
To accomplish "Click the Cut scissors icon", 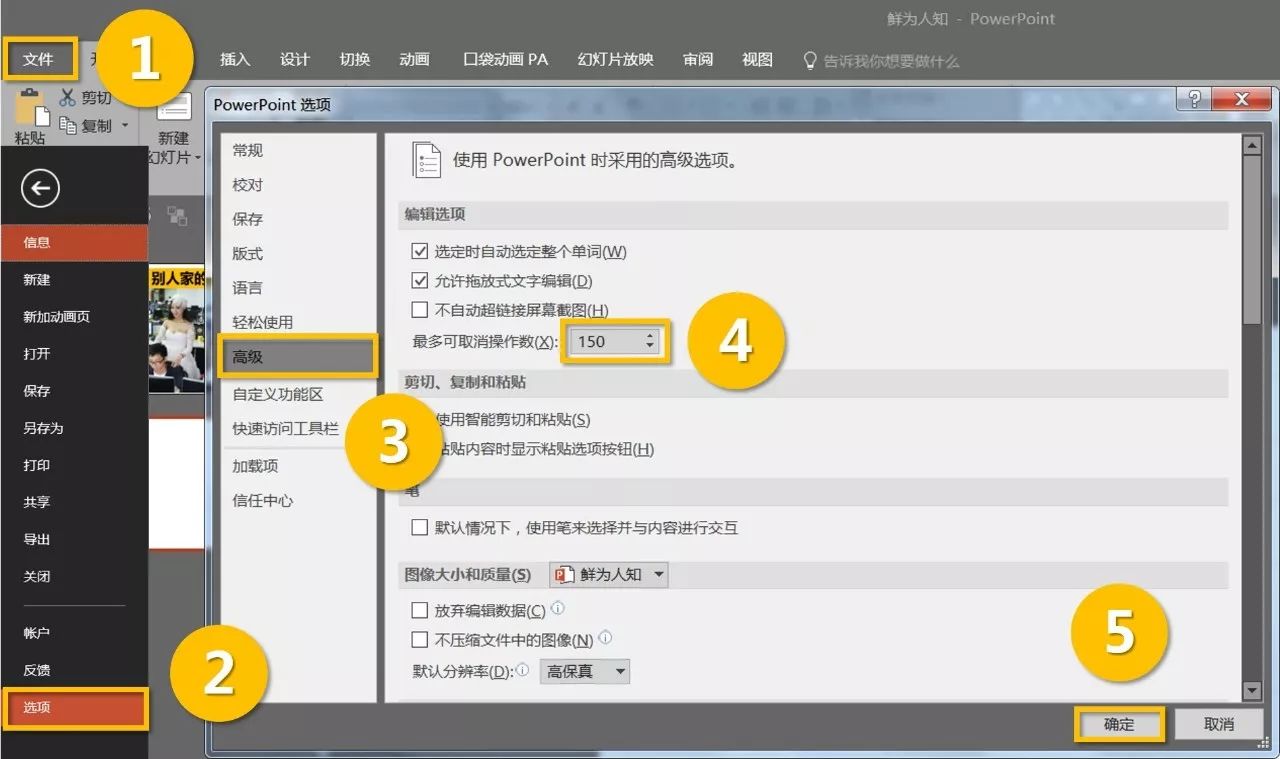I will tap(68, 97).
